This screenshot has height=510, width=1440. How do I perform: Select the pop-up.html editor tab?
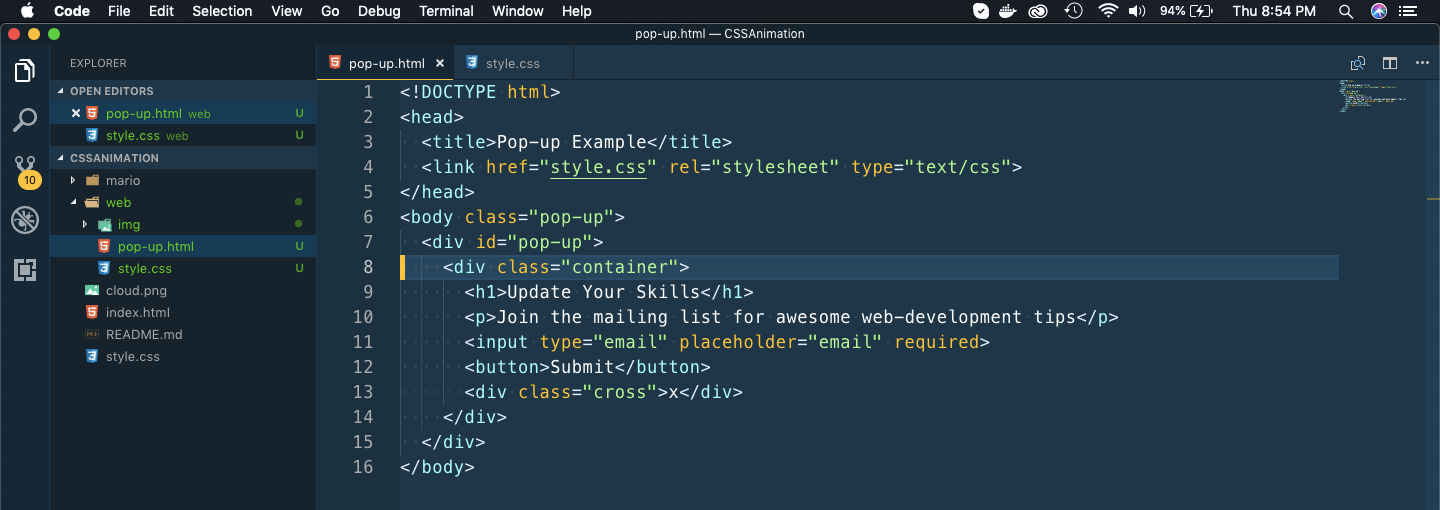coord(386,63)
